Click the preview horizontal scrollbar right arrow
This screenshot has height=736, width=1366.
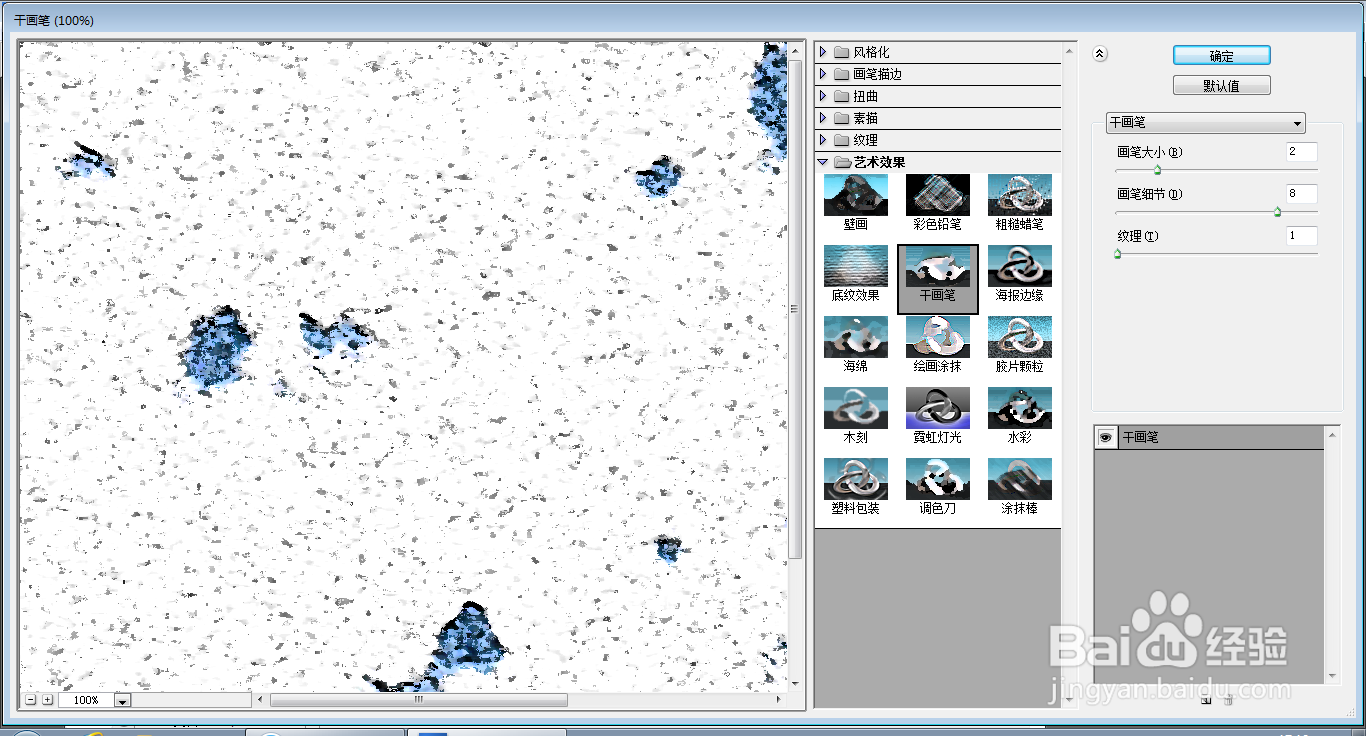click(780, 700)
